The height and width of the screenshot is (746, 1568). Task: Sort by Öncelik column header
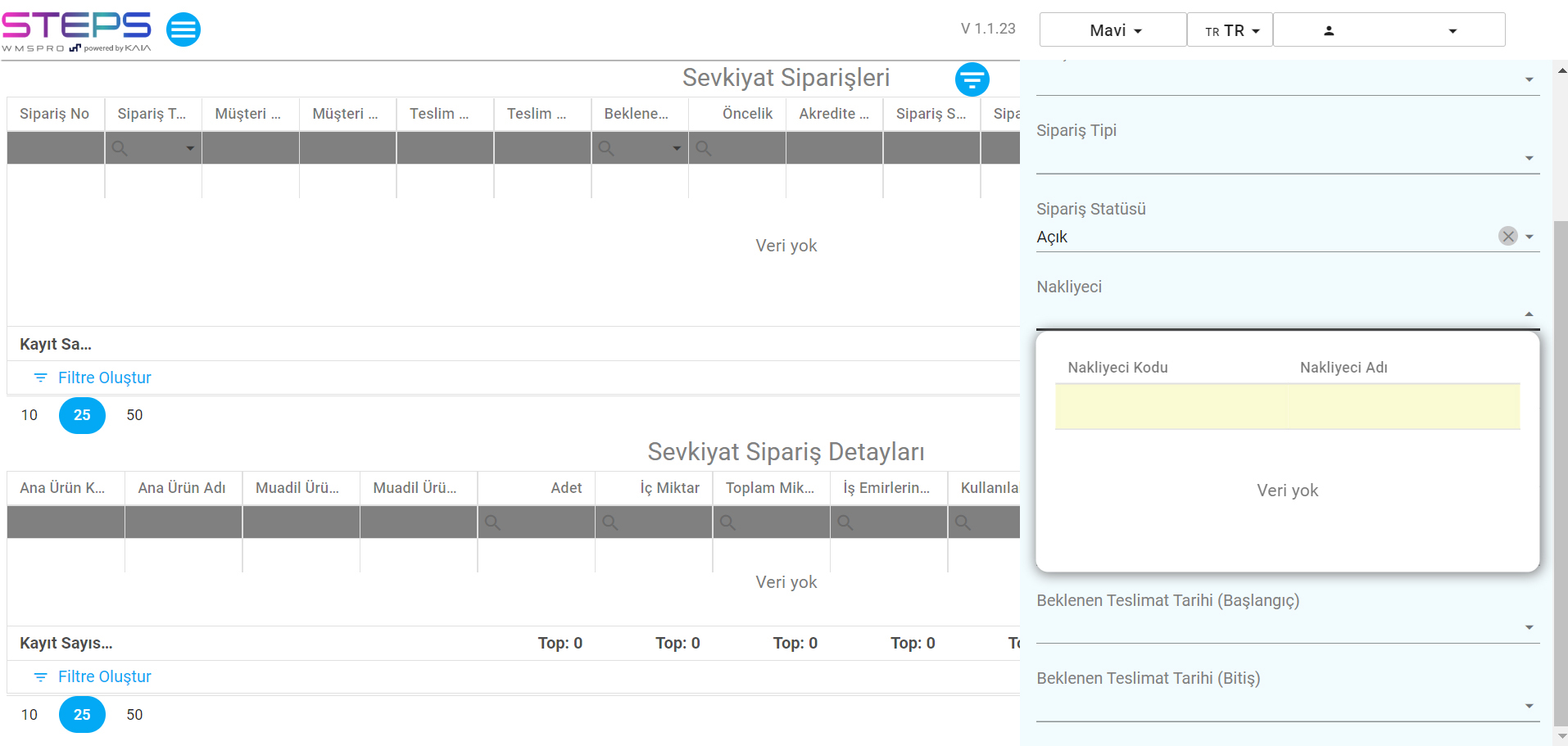click(x=737, y=114)
